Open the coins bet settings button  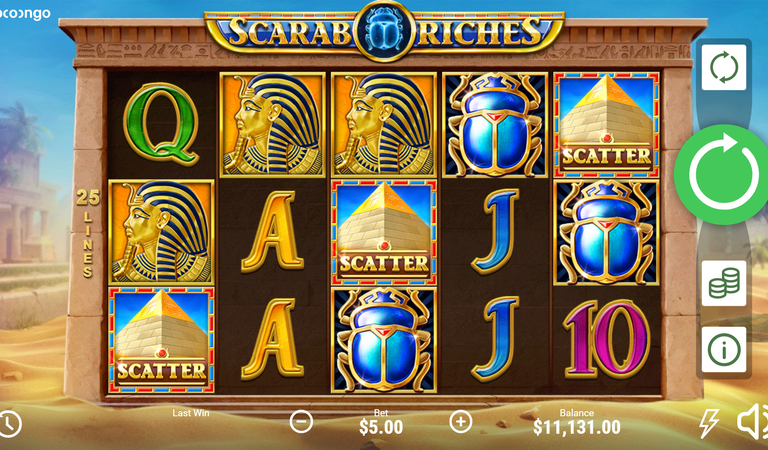[723, 284]
